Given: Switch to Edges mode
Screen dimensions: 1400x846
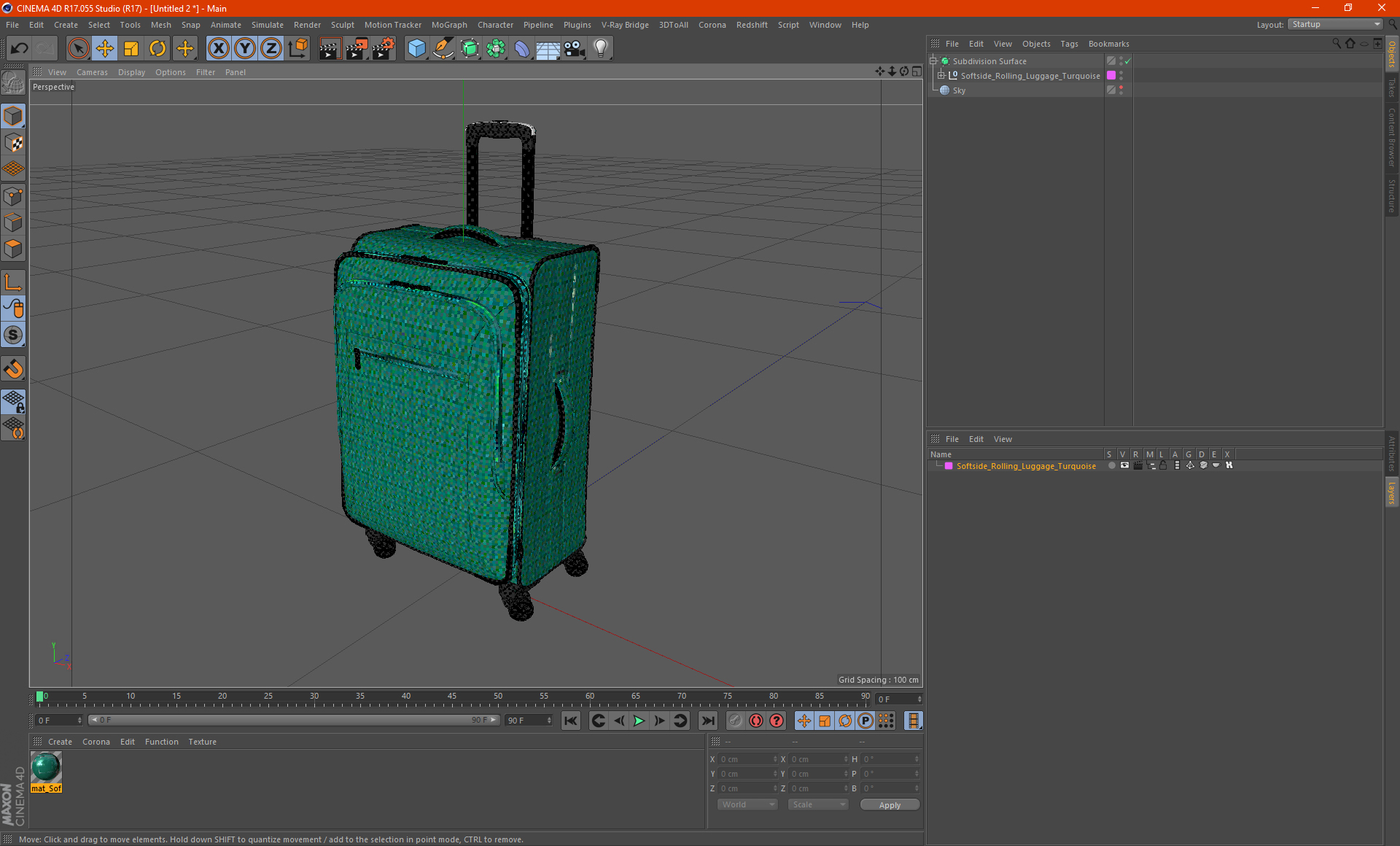Looking at the screenshot, I should tap(13, 222).
